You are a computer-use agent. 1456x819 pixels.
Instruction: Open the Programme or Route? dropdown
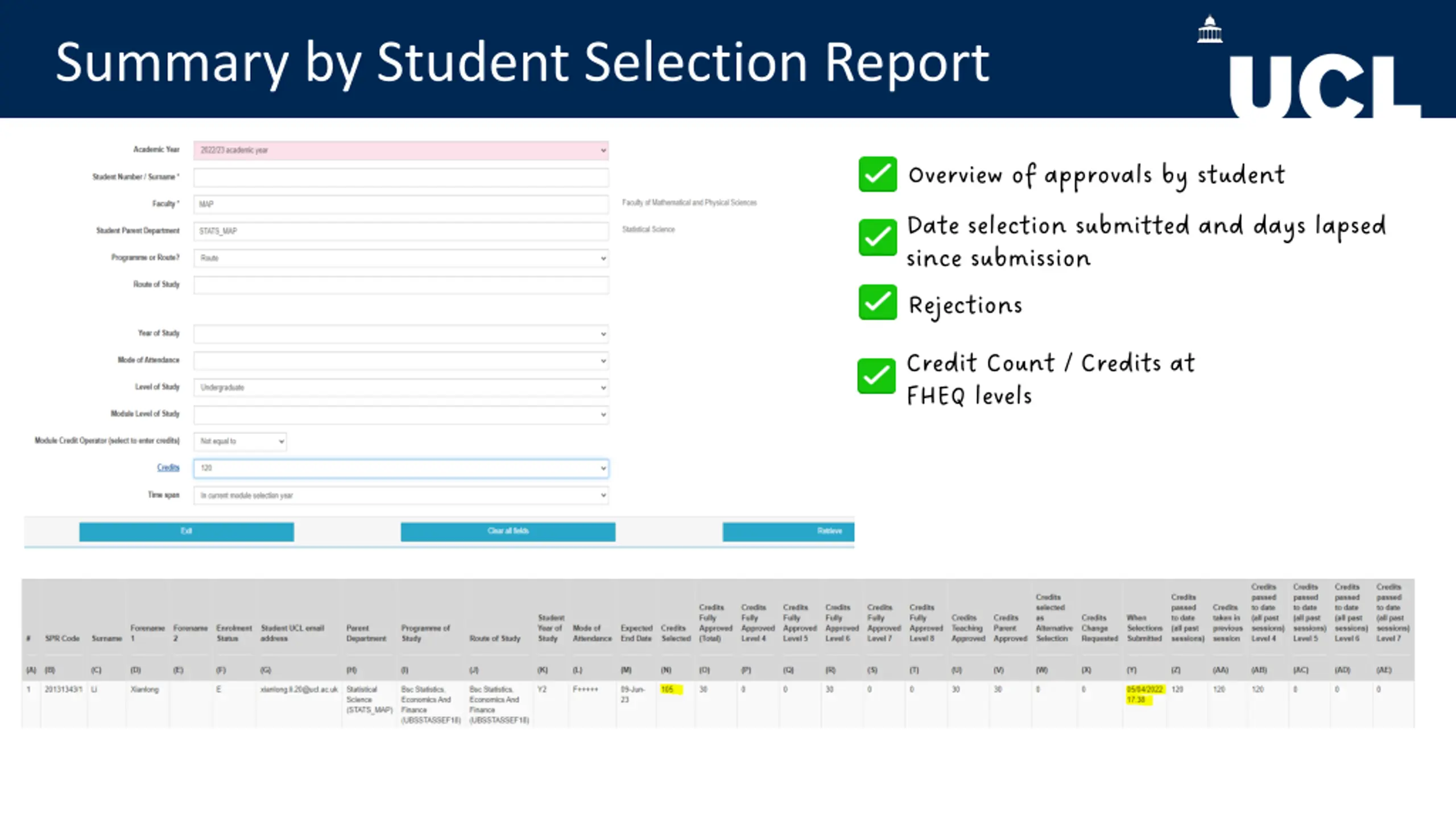(401, 258)
